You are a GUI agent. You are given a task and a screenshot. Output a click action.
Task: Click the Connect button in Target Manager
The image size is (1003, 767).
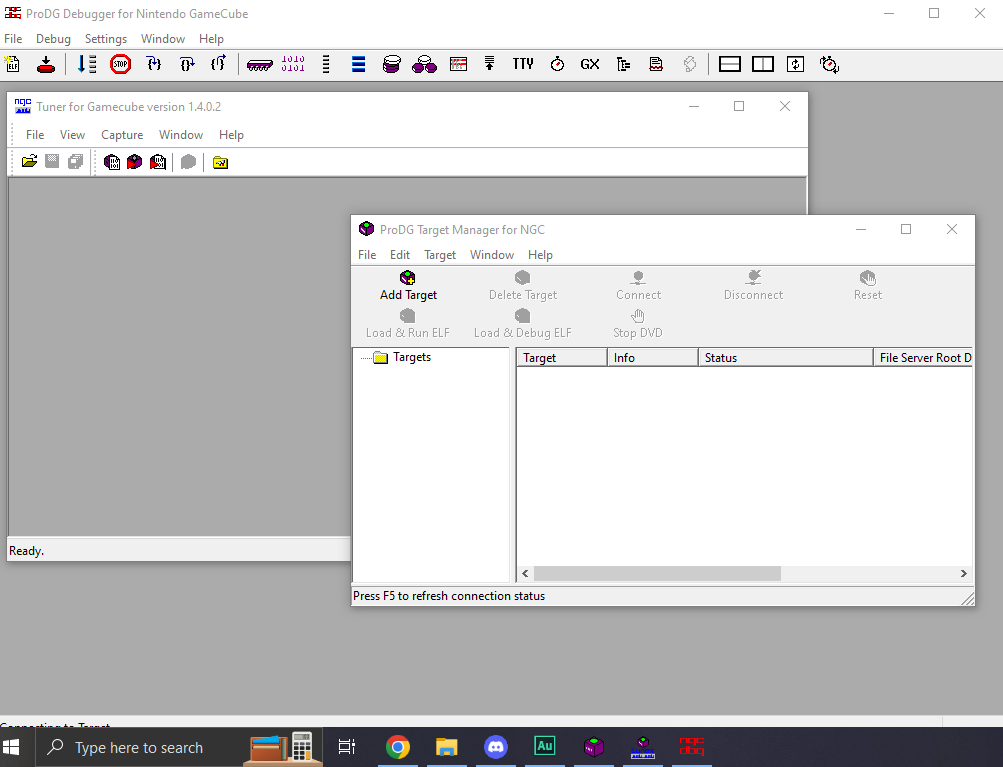click(x=638, y=286)
